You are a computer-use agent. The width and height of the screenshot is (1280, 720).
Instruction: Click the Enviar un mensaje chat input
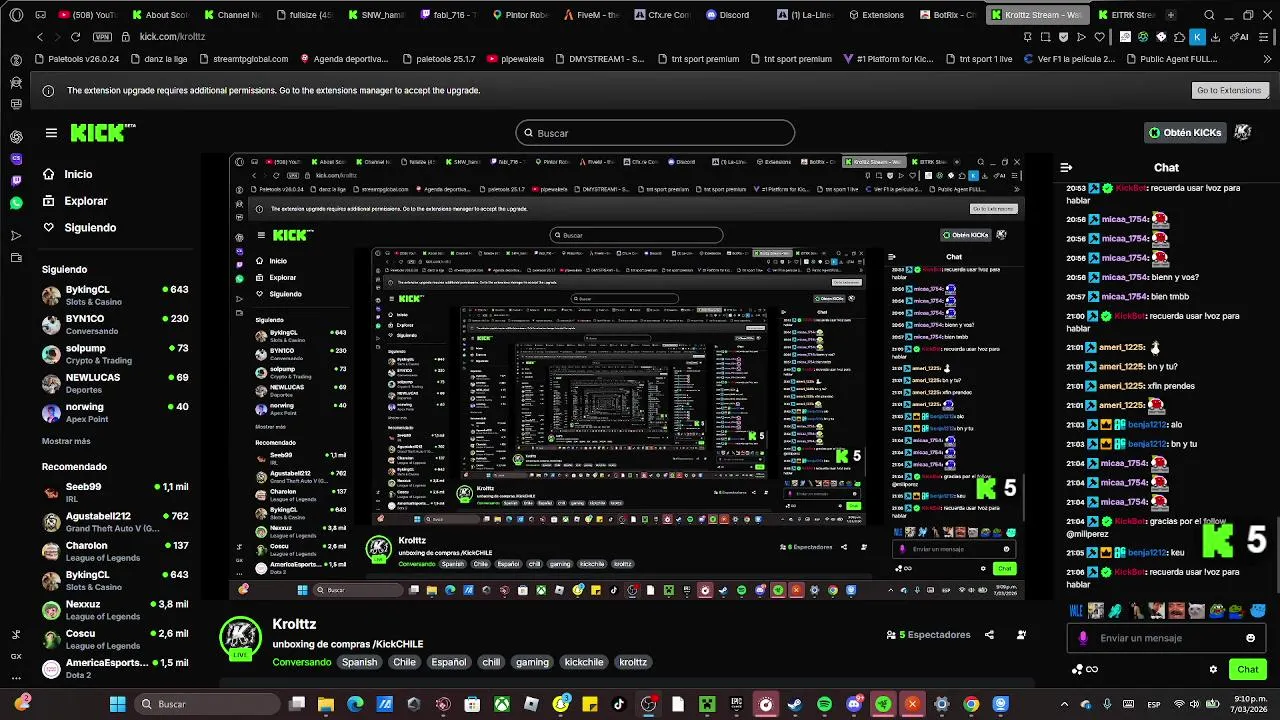1165,638
